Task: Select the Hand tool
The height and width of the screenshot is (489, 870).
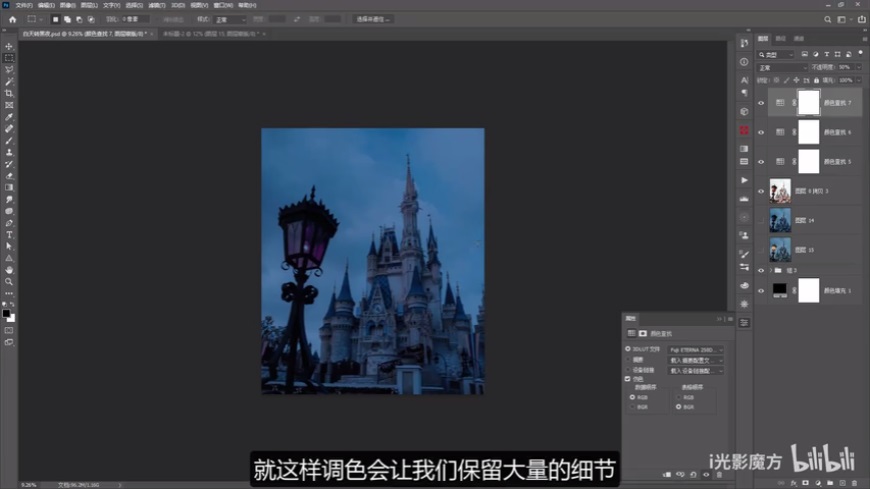Action: coord(9,269)
